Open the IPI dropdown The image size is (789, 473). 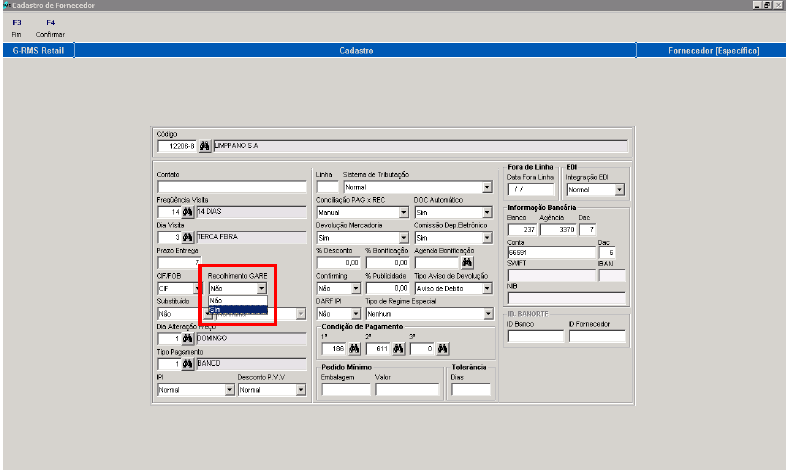229,389
